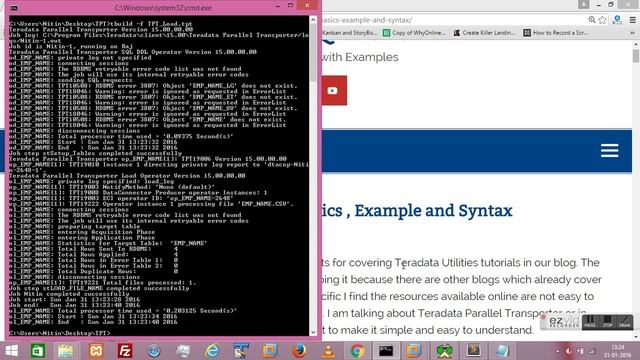Open Sublime Text from the taskbar

tap(473, 350)
